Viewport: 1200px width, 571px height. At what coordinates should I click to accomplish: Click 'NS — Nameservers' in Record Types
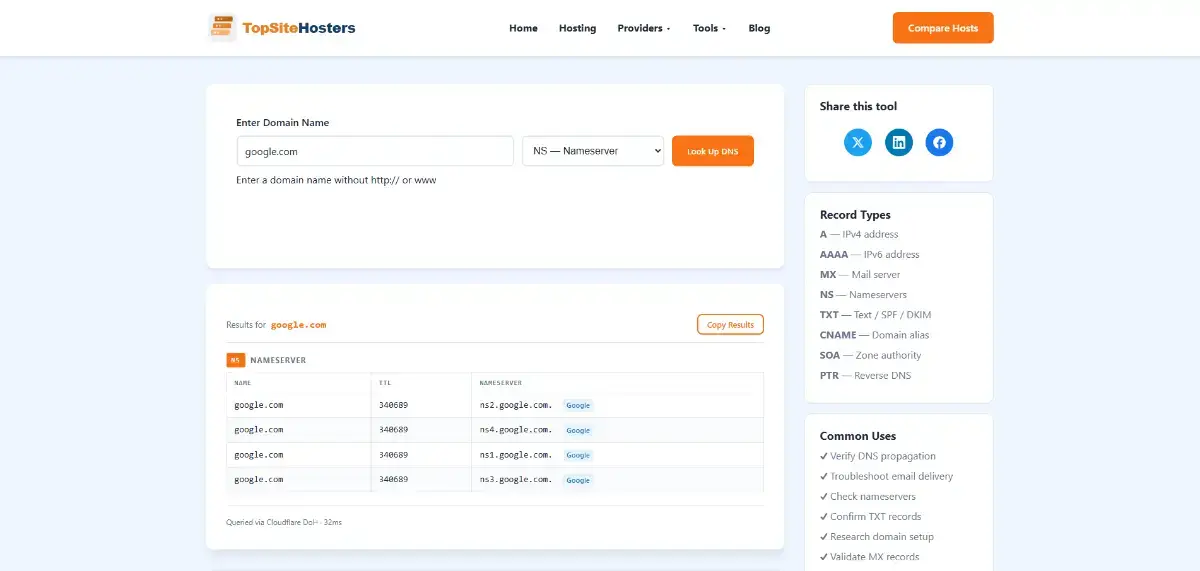click(863, 295)
